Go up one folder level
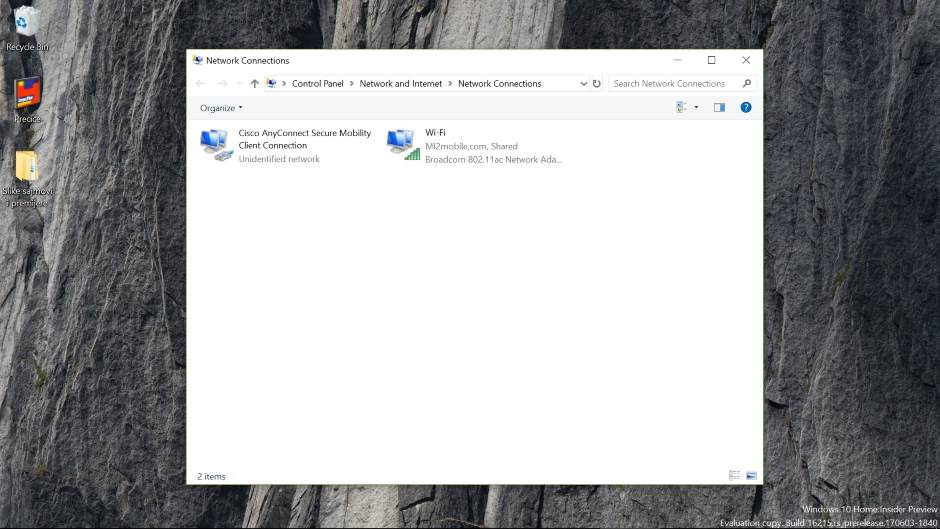This screenshot has height=529, width=940. point(254,84)
